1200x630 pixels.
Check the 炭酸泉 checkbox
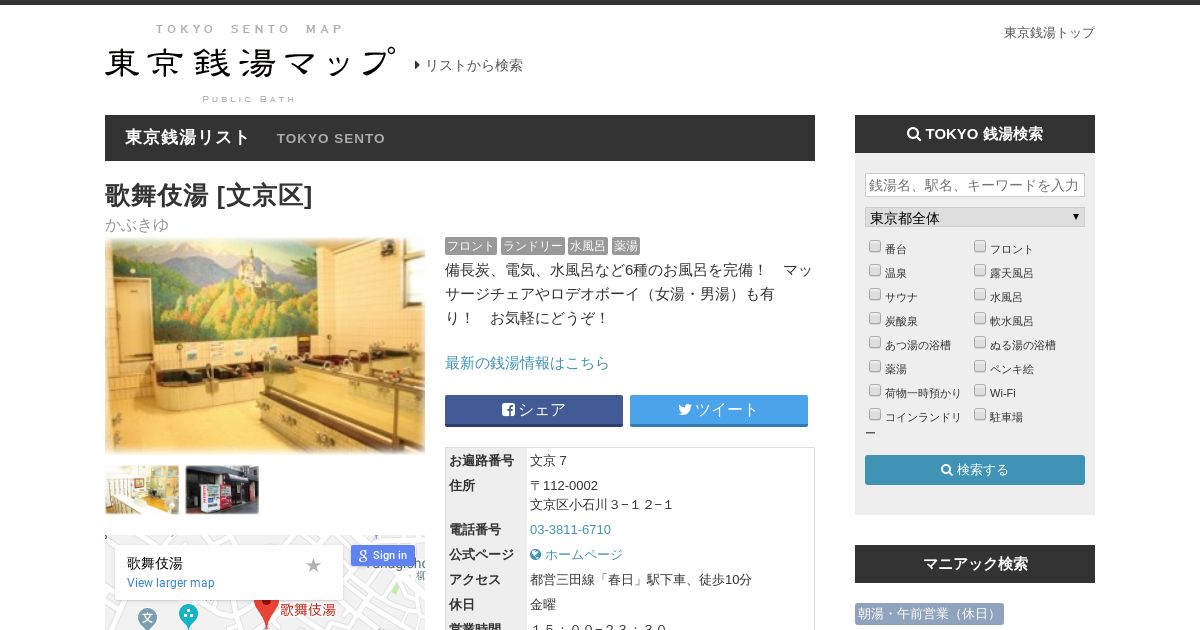point(875,318)
